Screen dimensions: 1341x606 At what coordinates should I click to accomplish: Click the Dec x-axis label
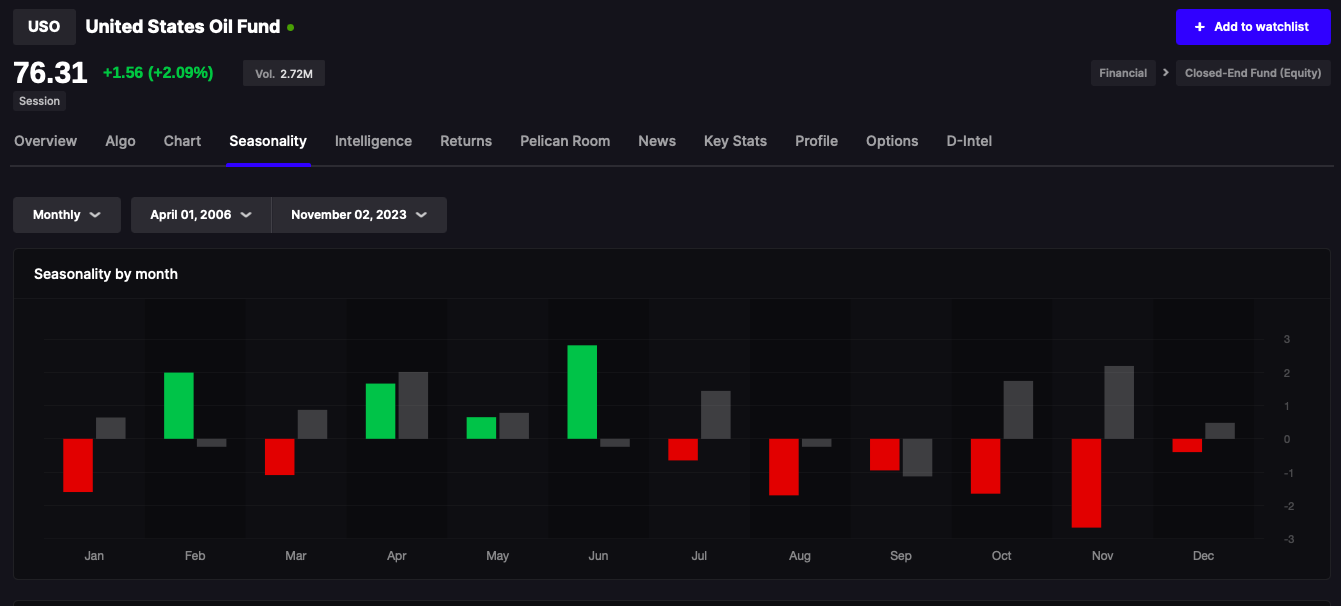(x=1203, y=556)
